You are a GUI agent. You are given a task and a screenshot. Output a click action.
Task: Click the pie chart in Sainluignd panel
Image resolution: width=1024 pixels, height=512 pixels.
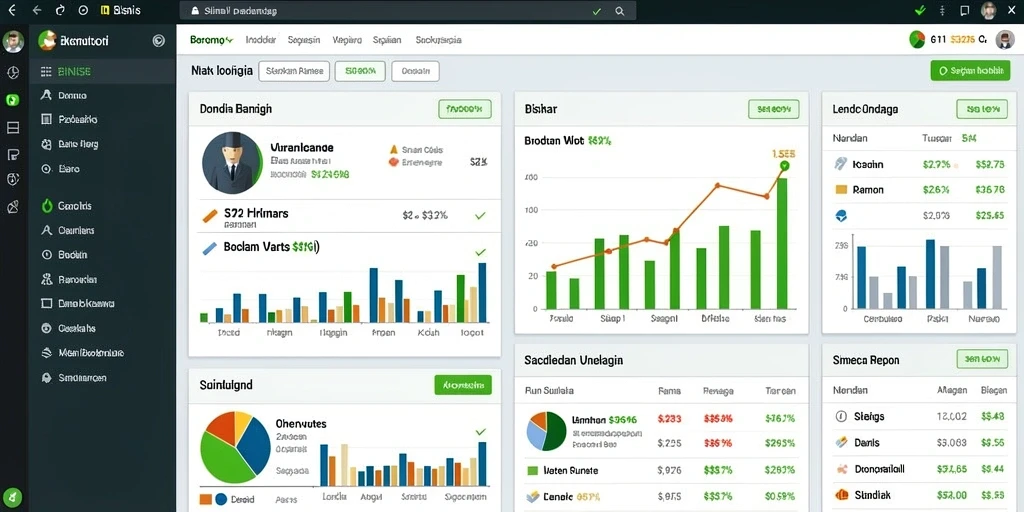(235, 446)
